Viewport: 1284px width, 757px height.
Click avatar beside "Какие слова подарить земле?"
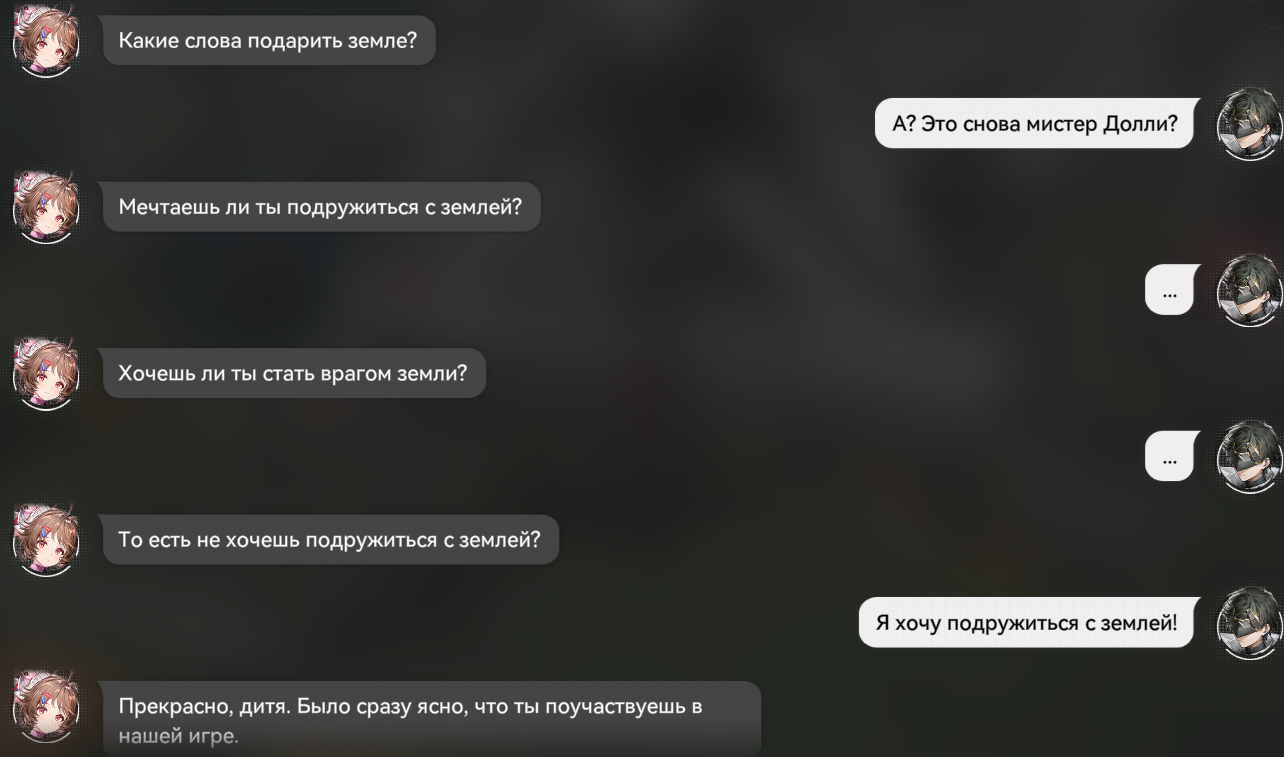(43, 42)
